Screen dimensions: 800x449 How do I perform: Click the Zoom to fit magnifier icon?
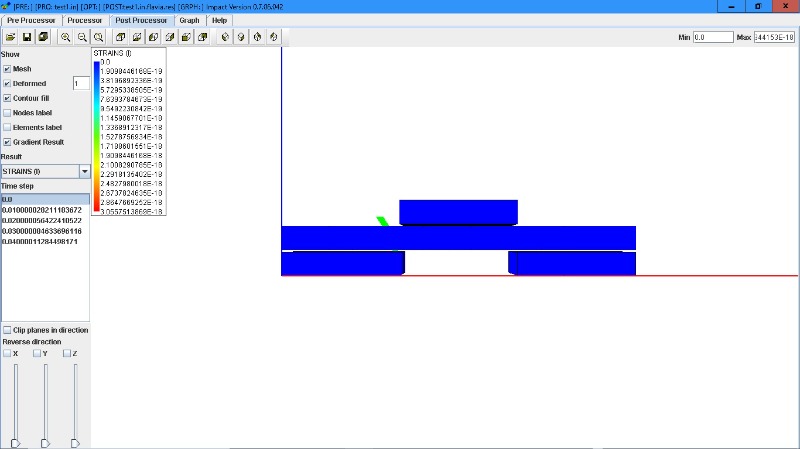(98, 37)
